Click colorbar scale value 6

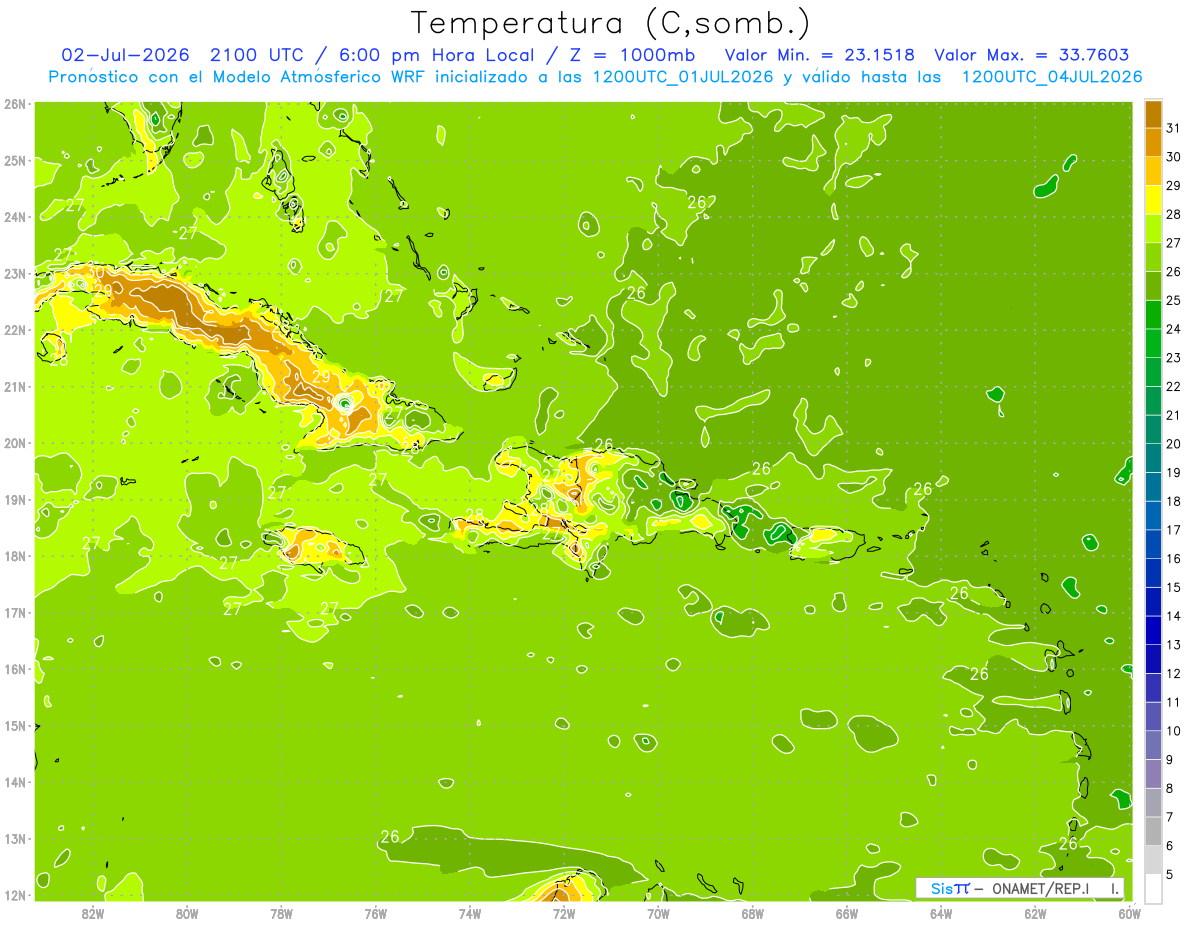(1170, 846)
